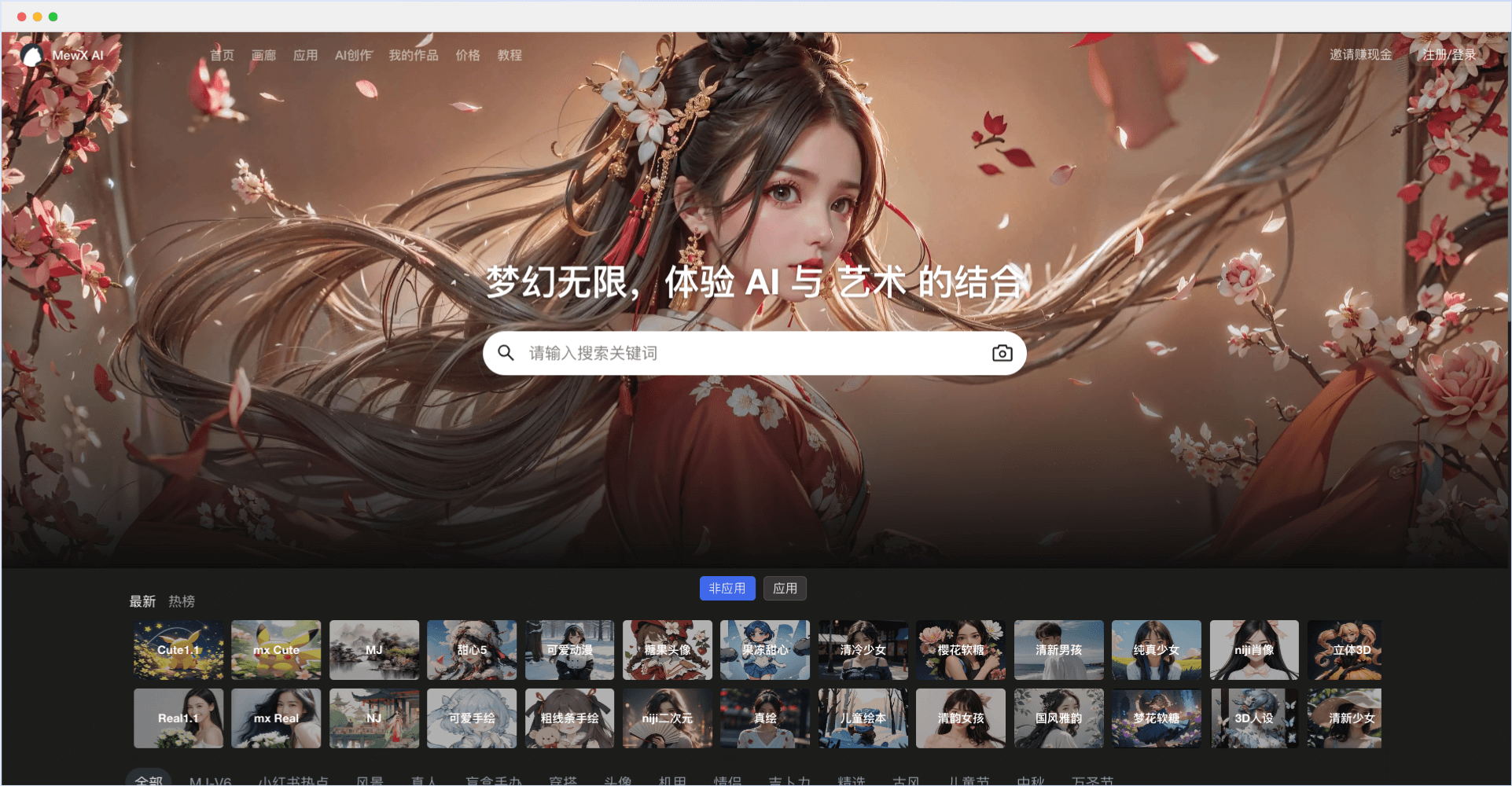The width and height of the screenshot is (1512, 786).
Task: Select the niji肖像 style thumbnail
Action: [x=1254, y=650]
